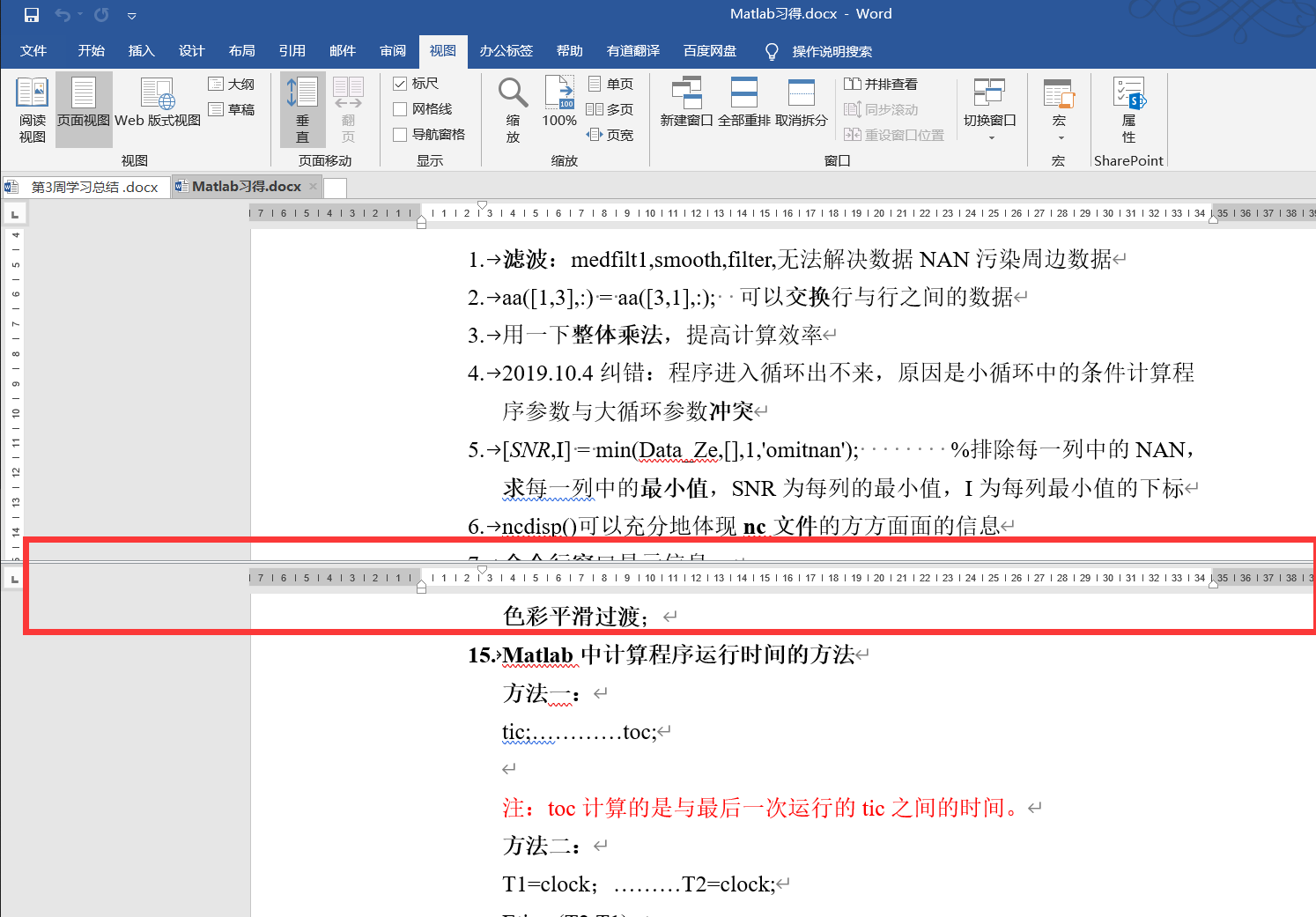
Task: Expand the undo history dropdown arrow
Action: pos(80,15)
